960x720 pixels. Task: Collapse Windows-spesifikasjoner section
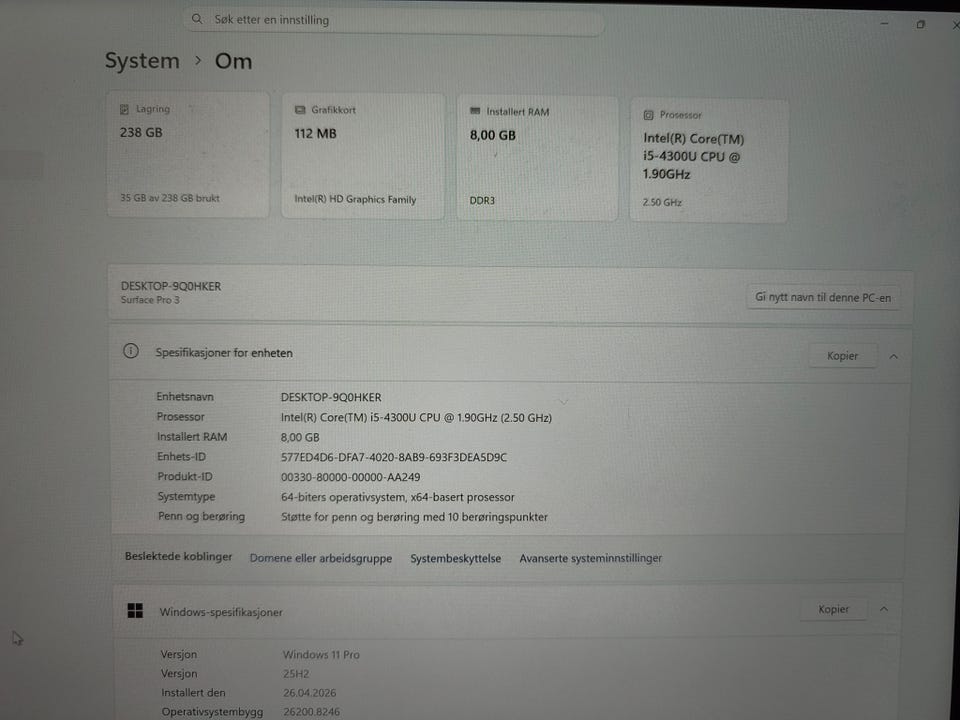[x=884, y=609]
